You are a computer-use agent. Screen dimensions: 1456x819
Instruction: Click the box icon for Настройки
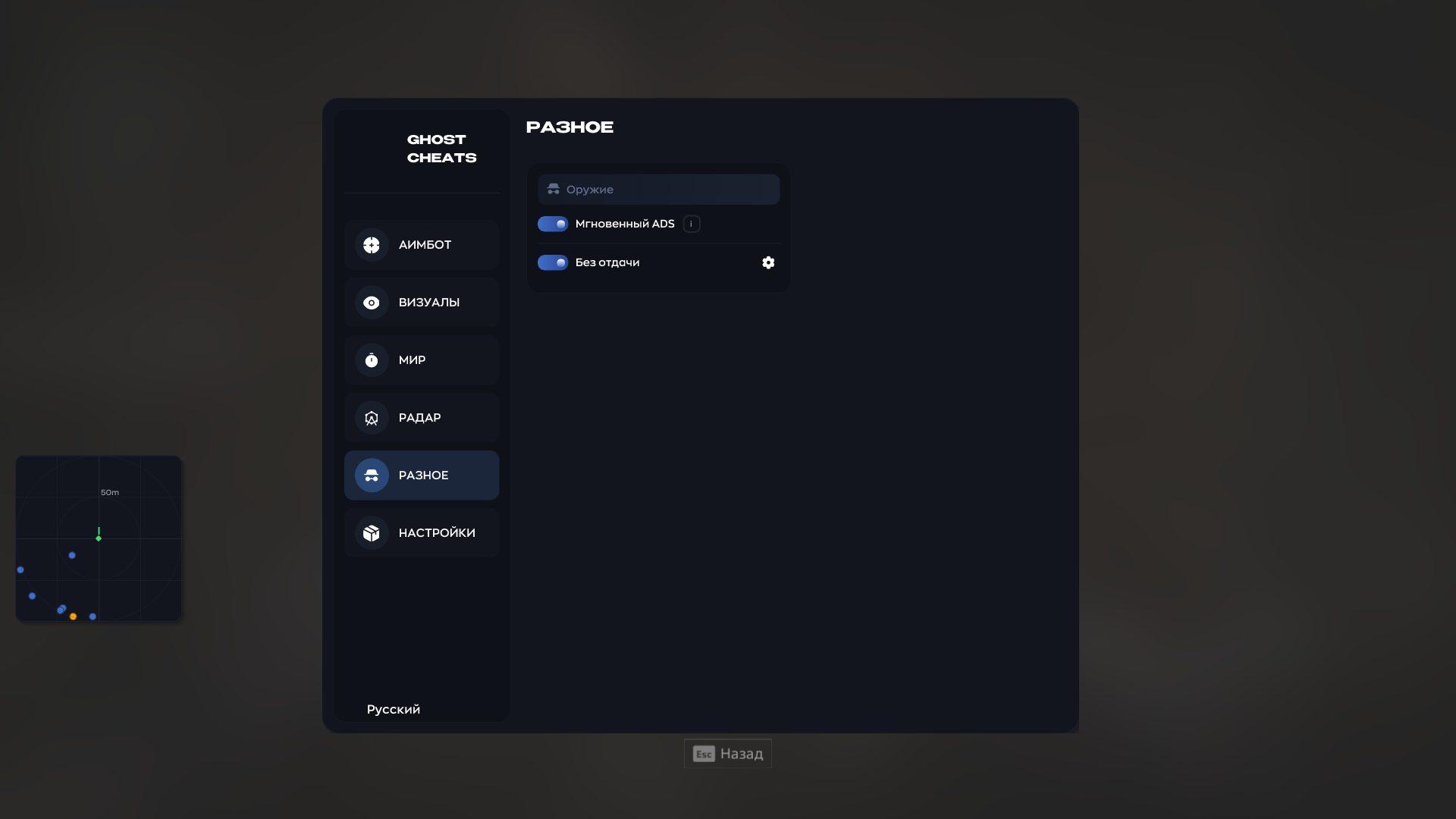372,533
